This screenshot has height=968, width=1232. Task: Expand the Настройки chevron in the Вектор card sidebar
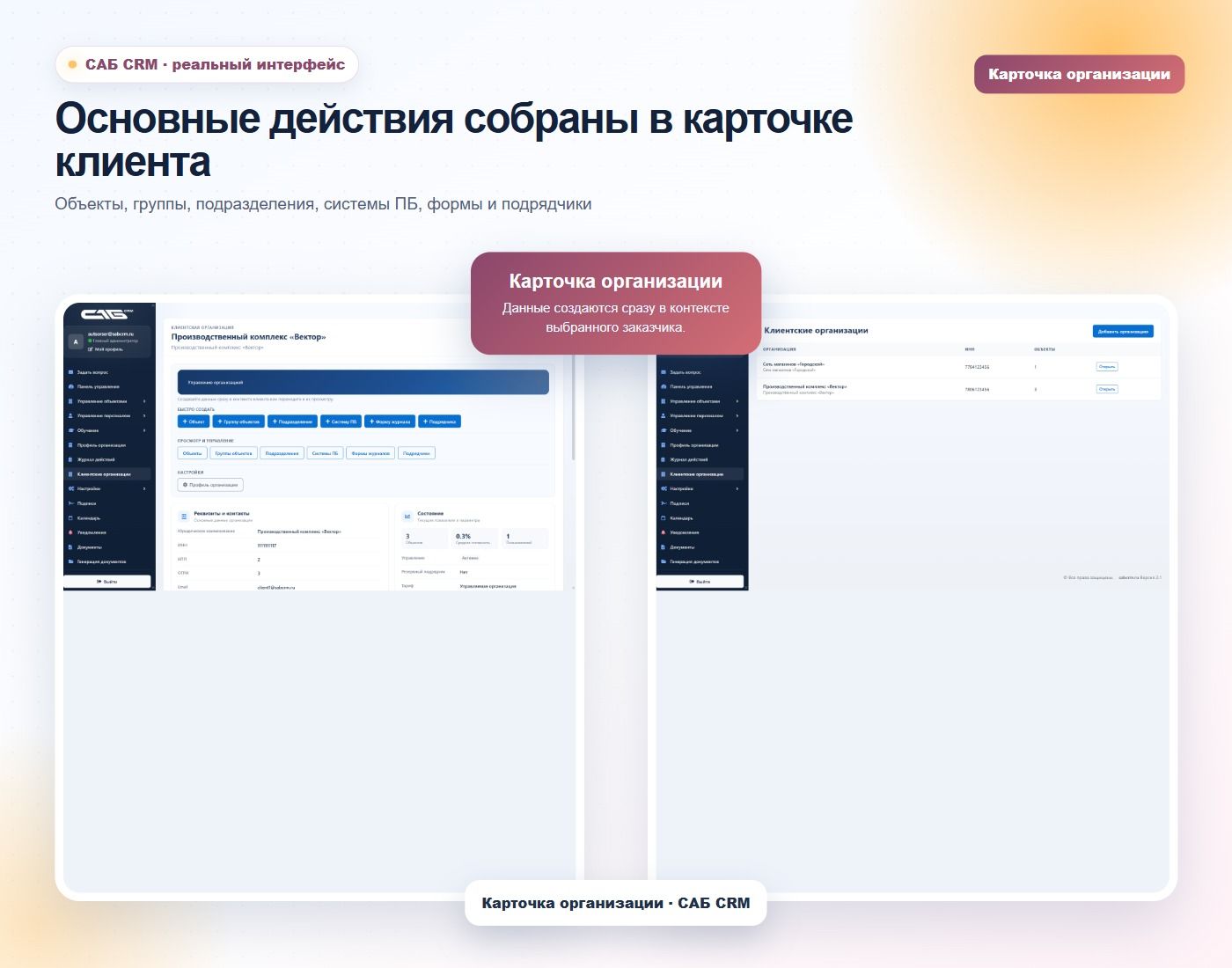144,488
